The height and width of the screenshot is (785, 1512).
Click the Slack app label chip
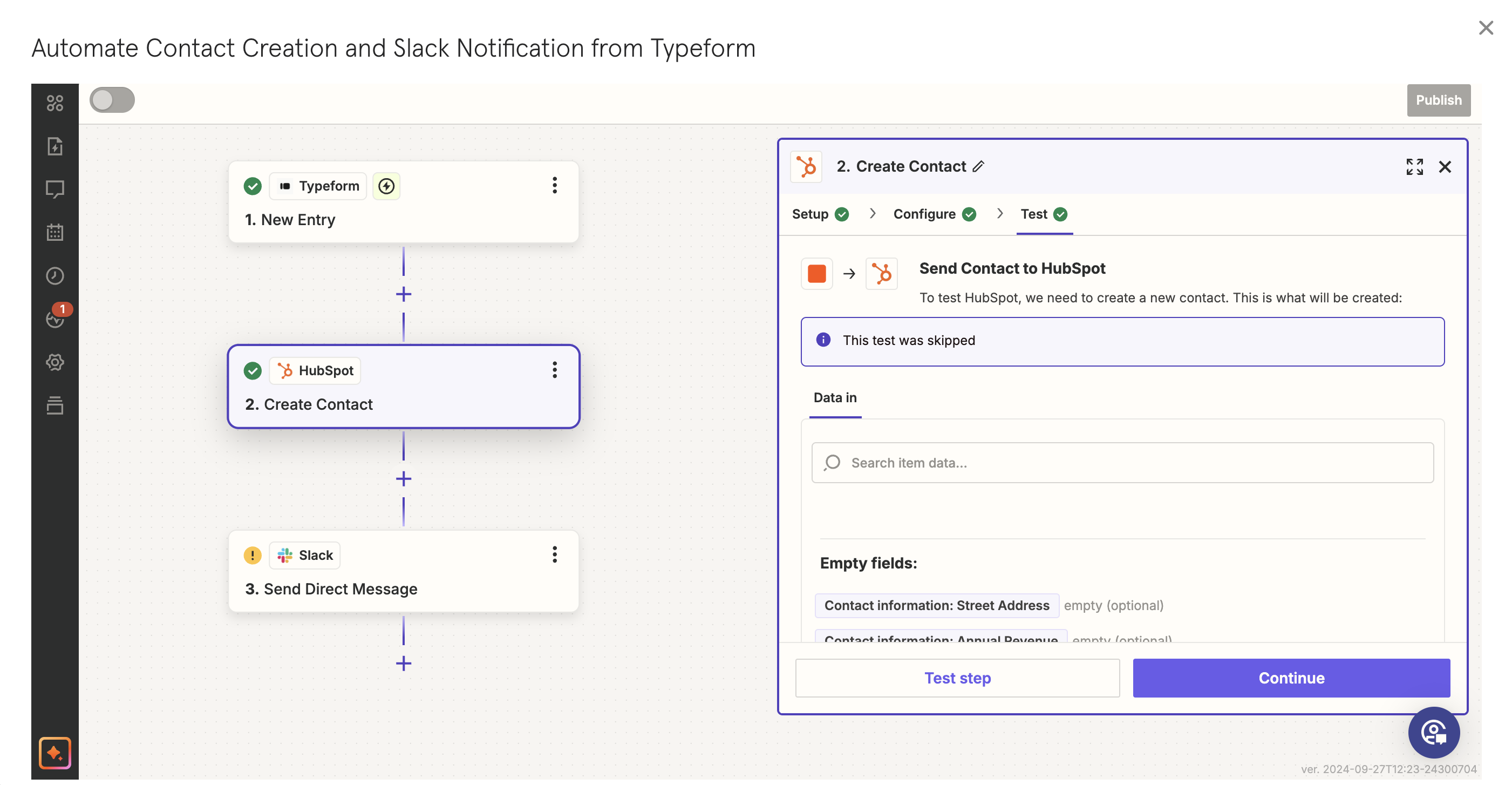click(x=304, y=556)
